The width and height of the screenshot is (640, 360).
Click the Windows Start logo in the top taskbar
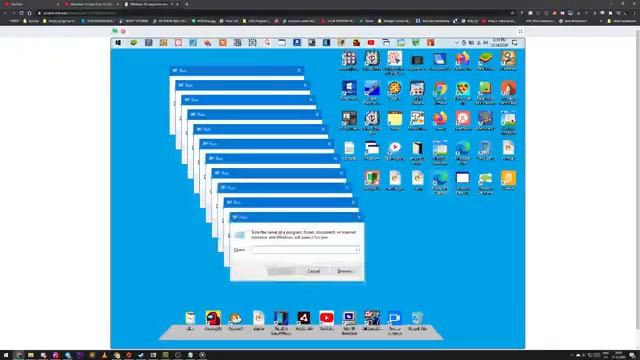(118, 42)
